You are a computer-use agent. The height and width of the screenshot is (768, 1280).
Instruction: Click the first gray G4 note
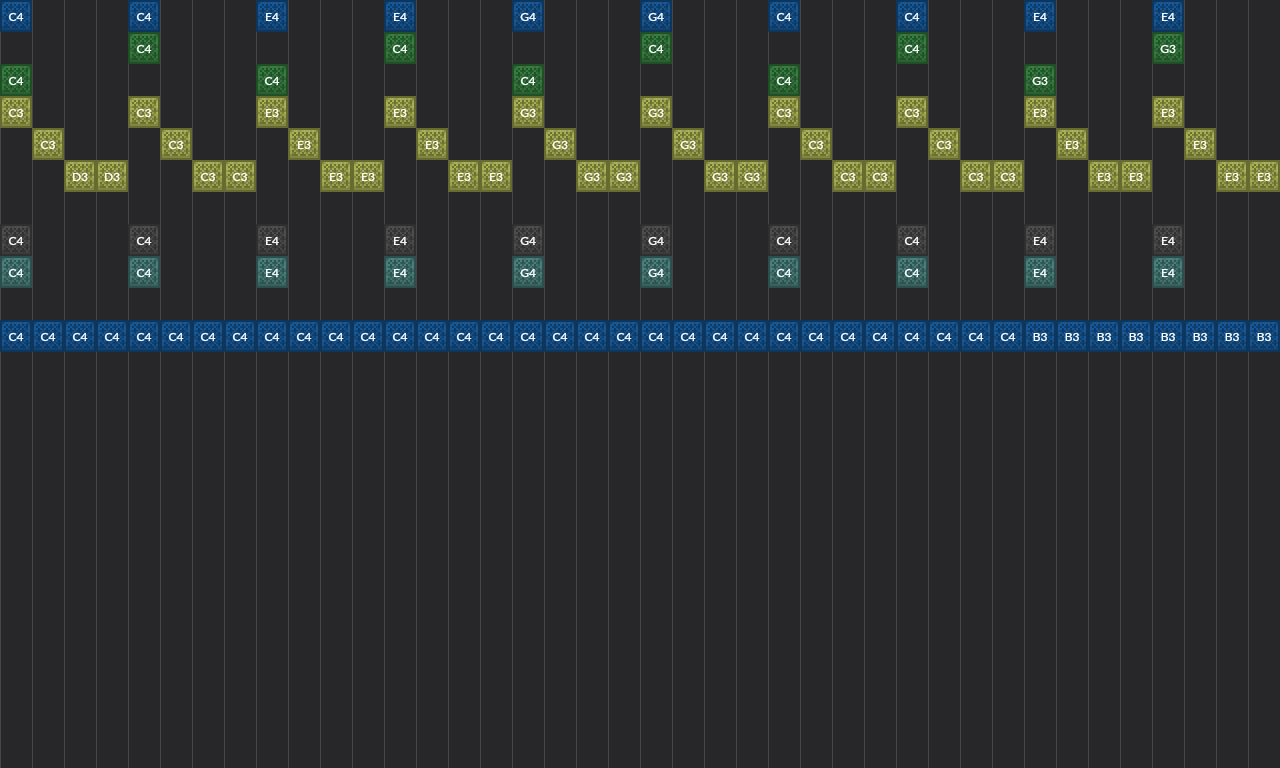[x=528, y=240]
